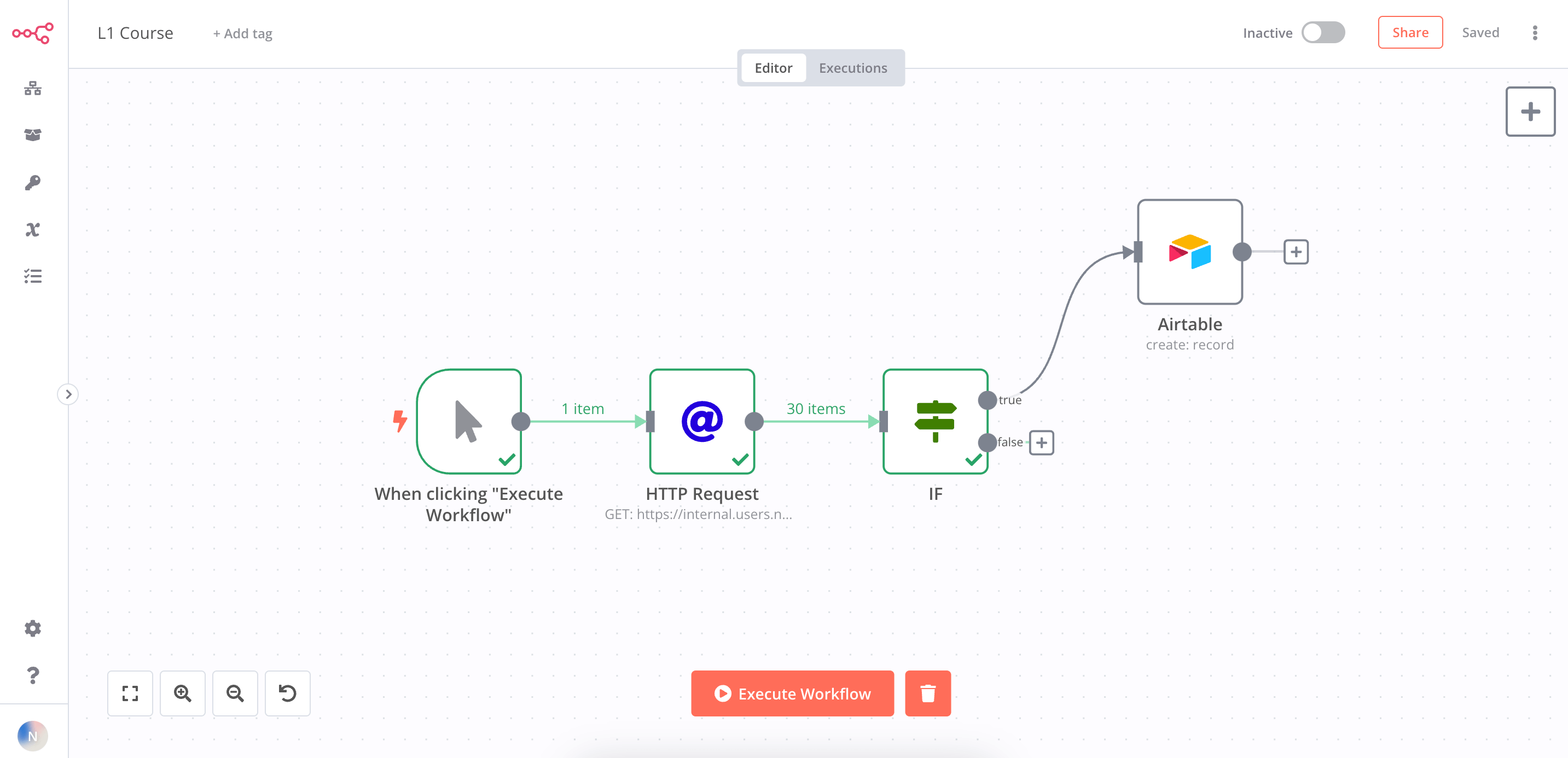Image resolution: width=1568 pixels, height=758 pixels.
Task: Open the Airtable create record node
Action: pyautogui.click(x=1189, y=252)
